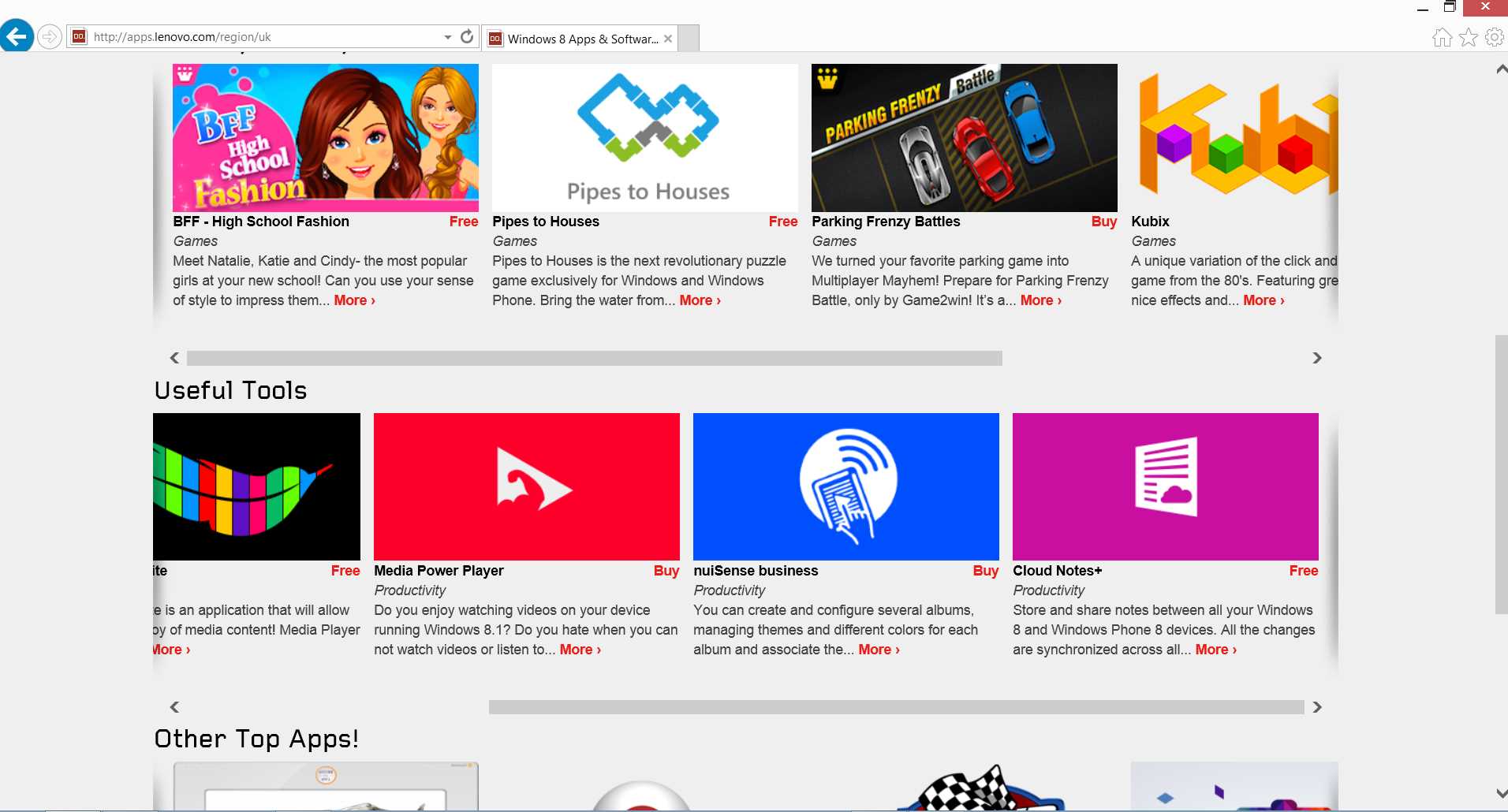Click Free next to Cloud Notes+
The height and width of the screenshot is (812, 1508).
(x=1304, y=571)
